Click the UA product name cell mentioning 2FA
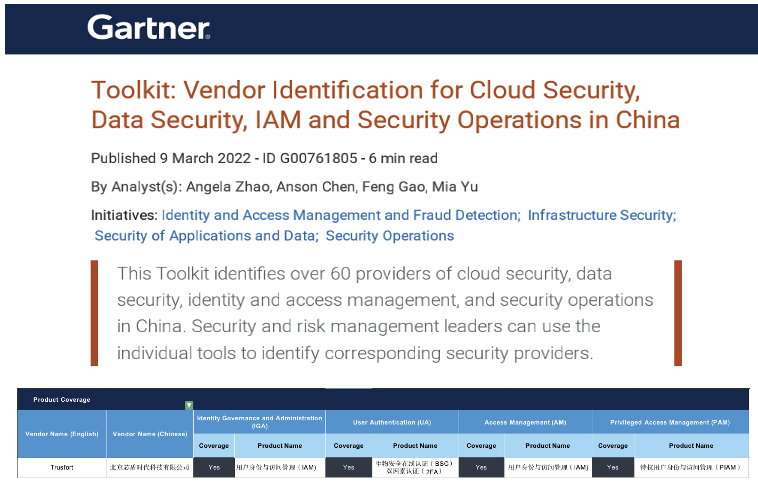 point(415,468)
